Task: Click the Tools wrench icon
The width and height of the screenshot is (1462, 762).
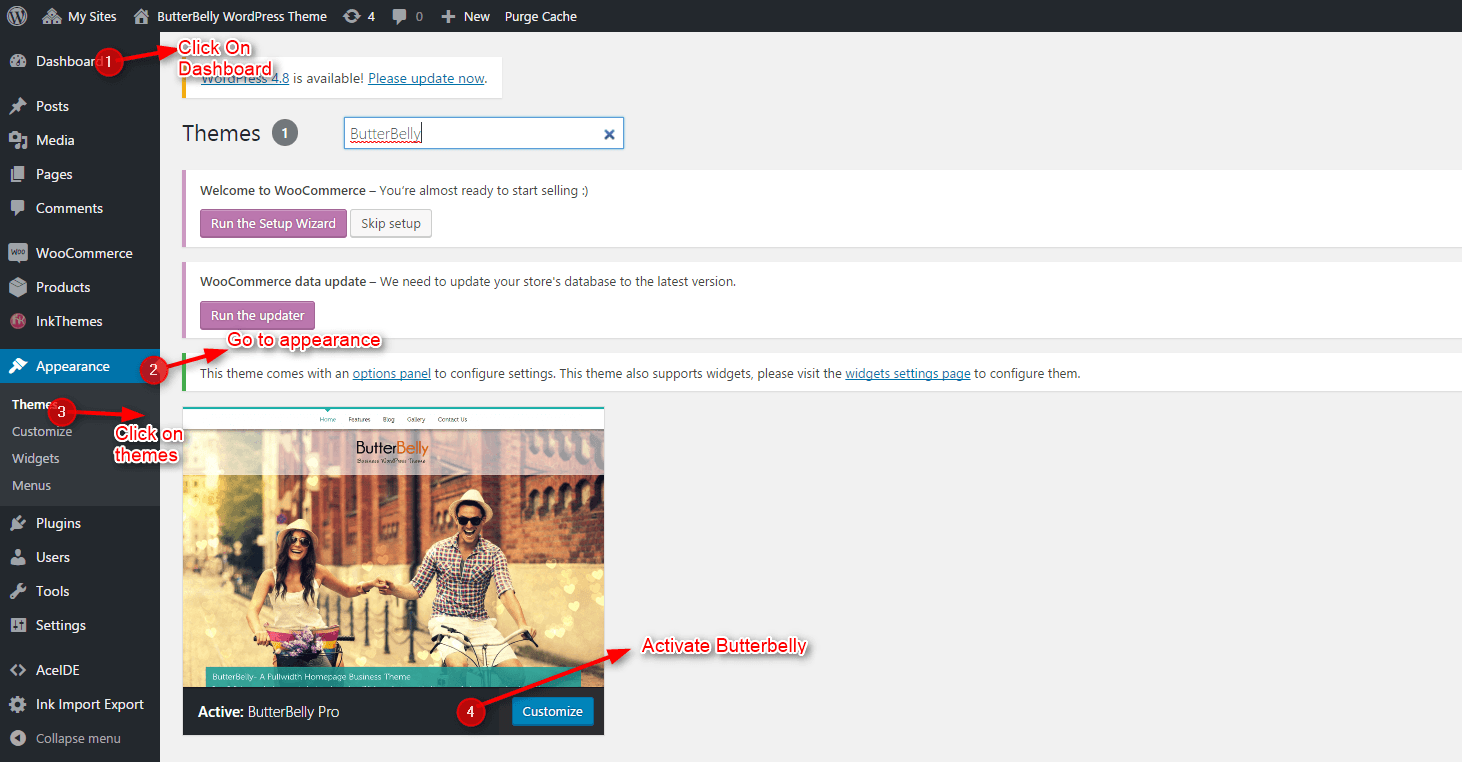Action: (x=18, y=591)
